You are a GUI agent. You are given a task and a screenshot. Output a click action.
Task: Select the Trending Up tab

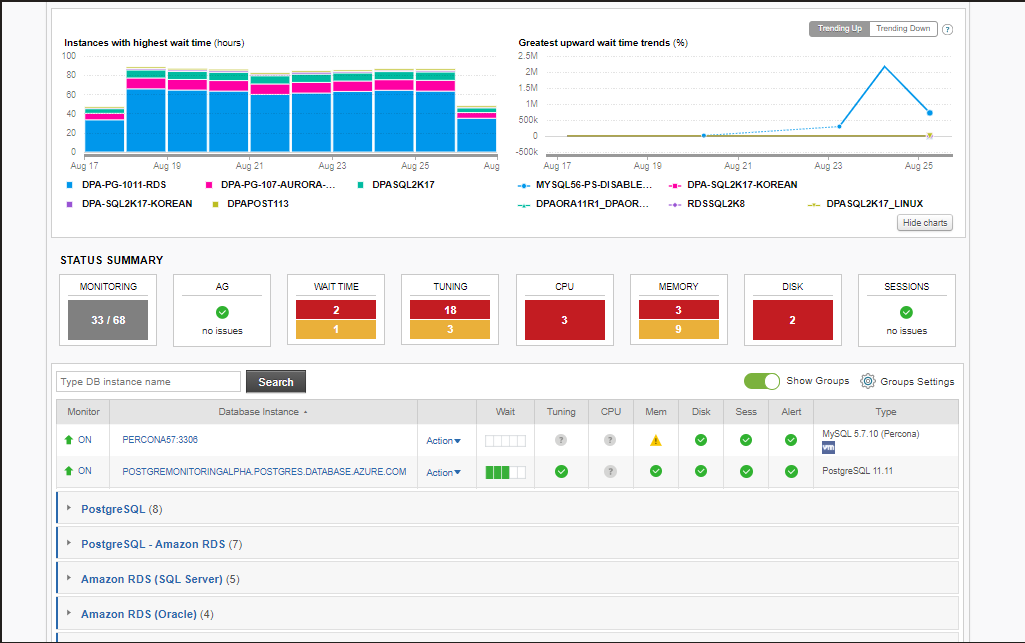(838, 29)
